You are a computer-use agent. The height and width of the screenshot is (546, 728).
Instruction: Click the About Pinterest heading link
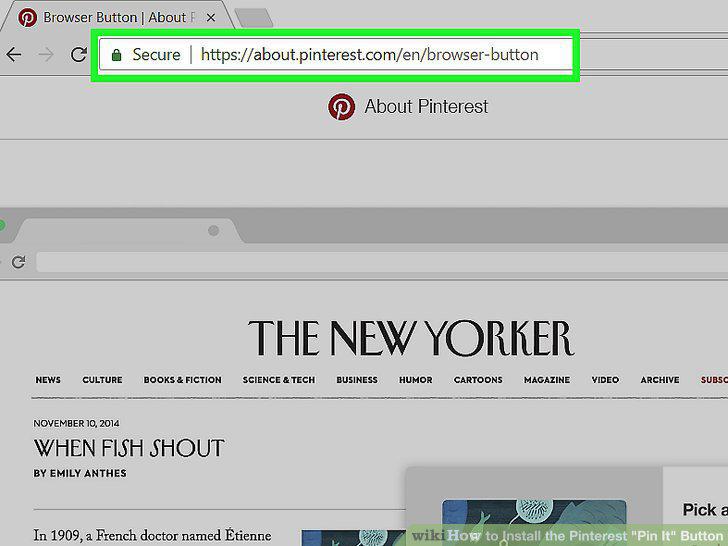[x=426, y=107]
